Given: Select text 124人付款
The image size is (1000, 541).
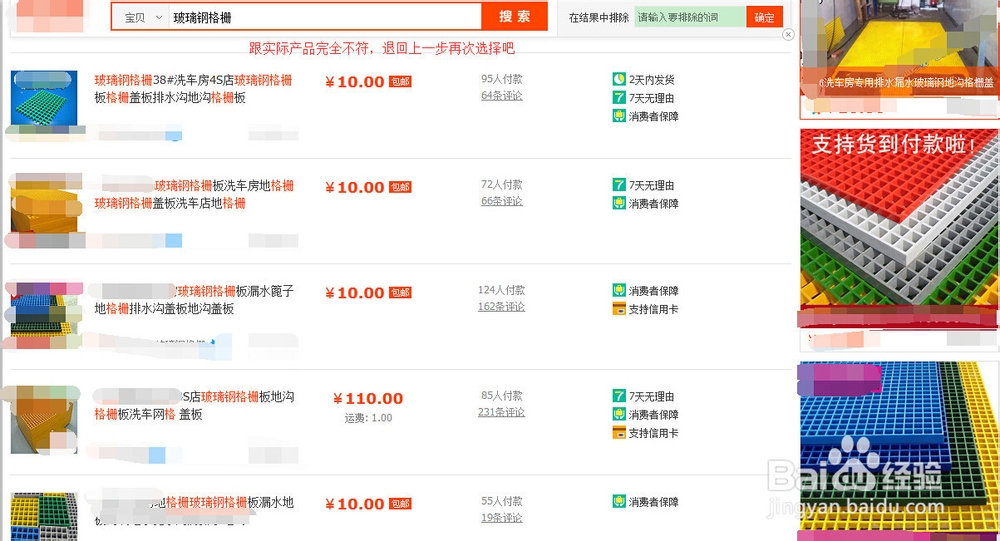Looking at the screenshot, I should (x=501, y=290).
